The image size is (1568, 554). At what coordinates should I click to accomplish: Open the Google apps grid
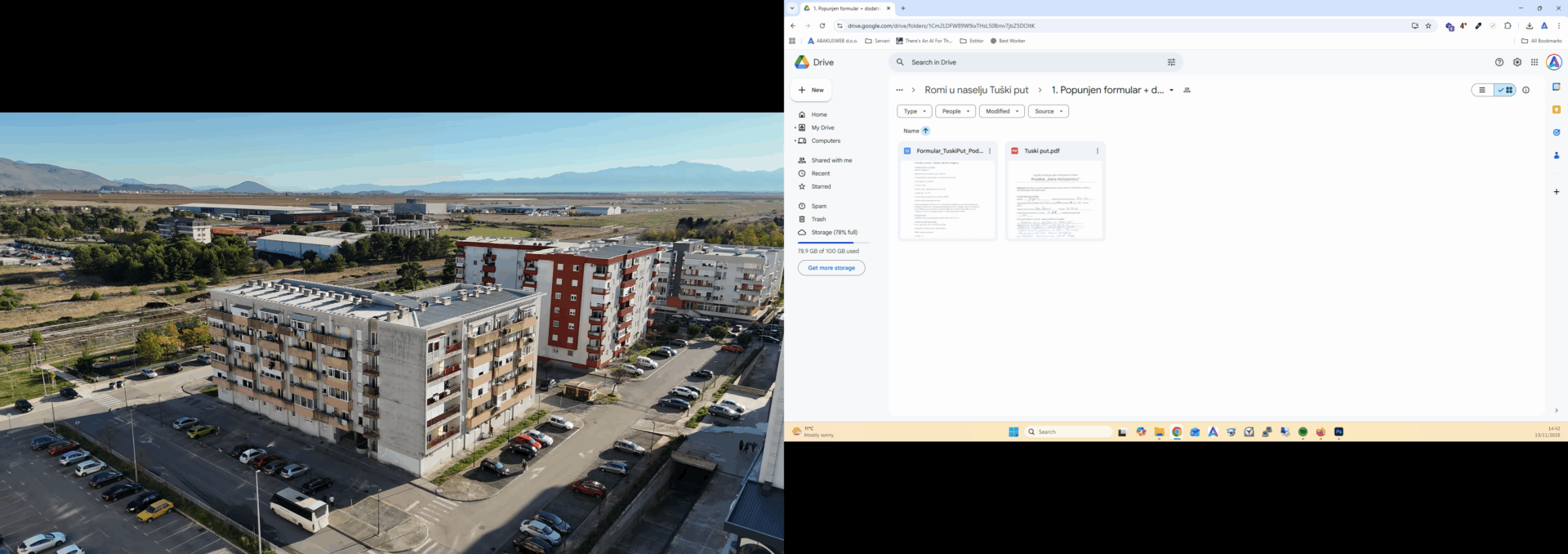point(1535,62)
